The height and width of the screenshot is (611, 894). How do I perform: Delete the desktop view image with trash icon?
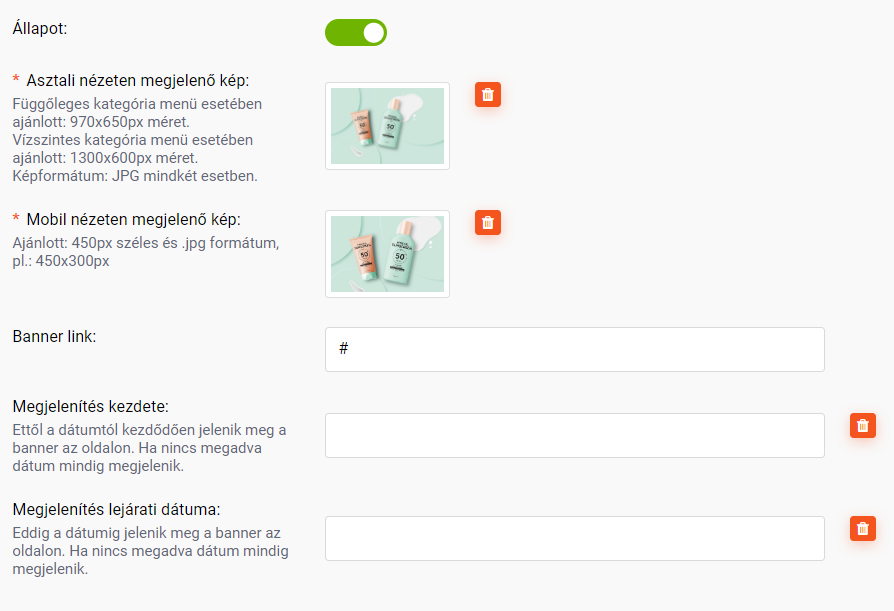coord(488,95)
